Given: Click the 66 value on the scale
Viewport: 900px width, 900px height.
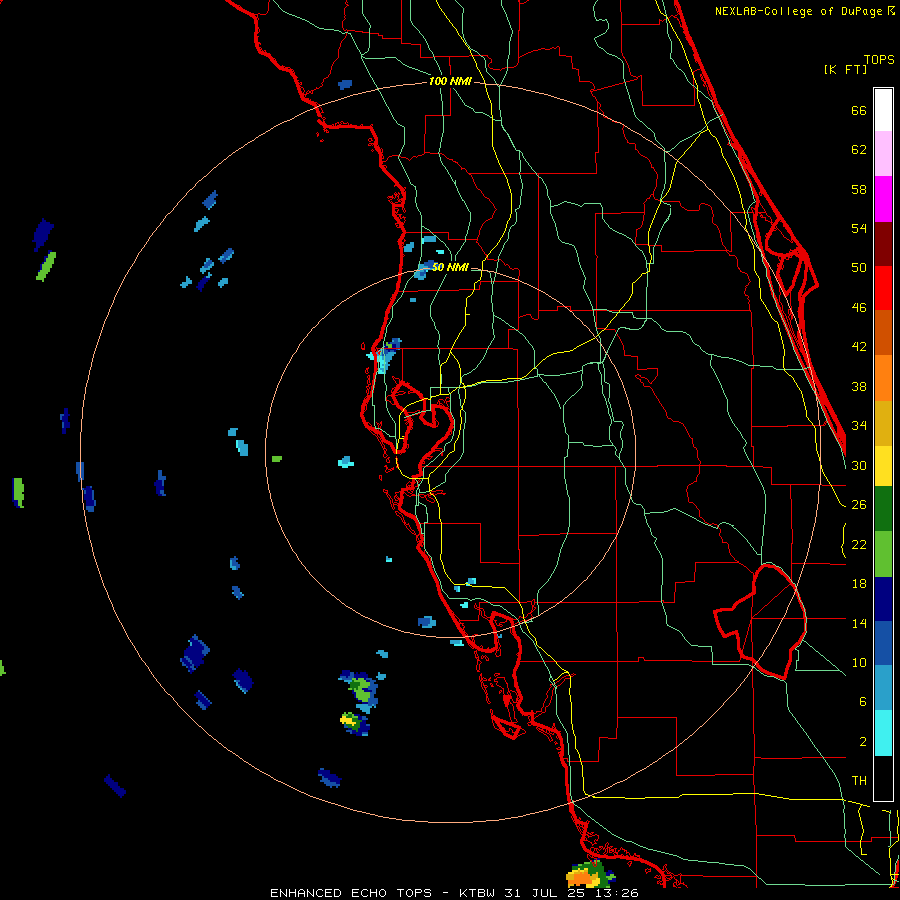Looking at the screenshot, I should 859,110.
